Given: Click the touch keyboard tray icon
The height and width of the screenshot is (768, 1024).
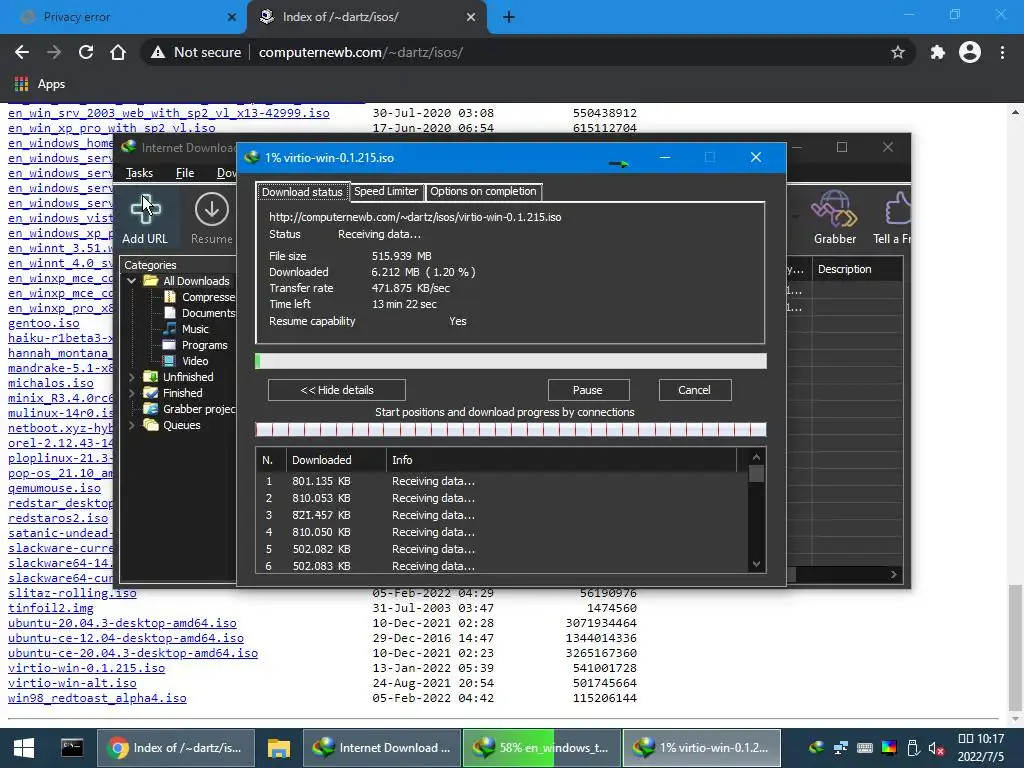Looking at the screenshot, I should coord(864,748).
